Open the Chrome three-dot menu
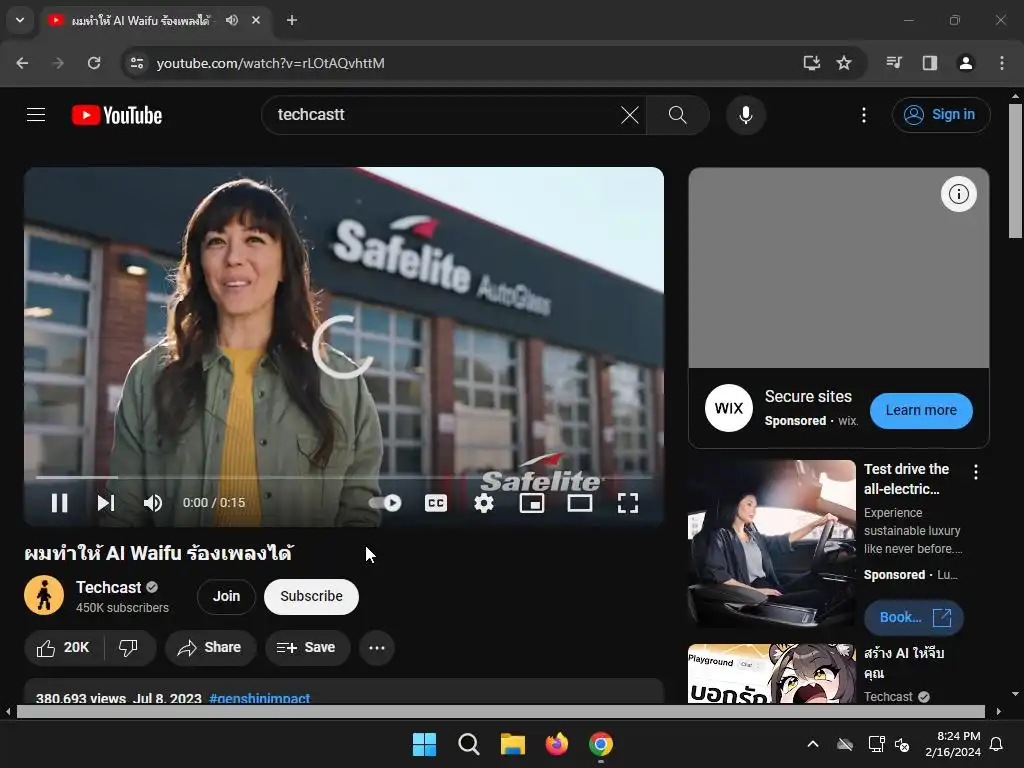Screen dimensions: 1024x768 click(1002, 63)
